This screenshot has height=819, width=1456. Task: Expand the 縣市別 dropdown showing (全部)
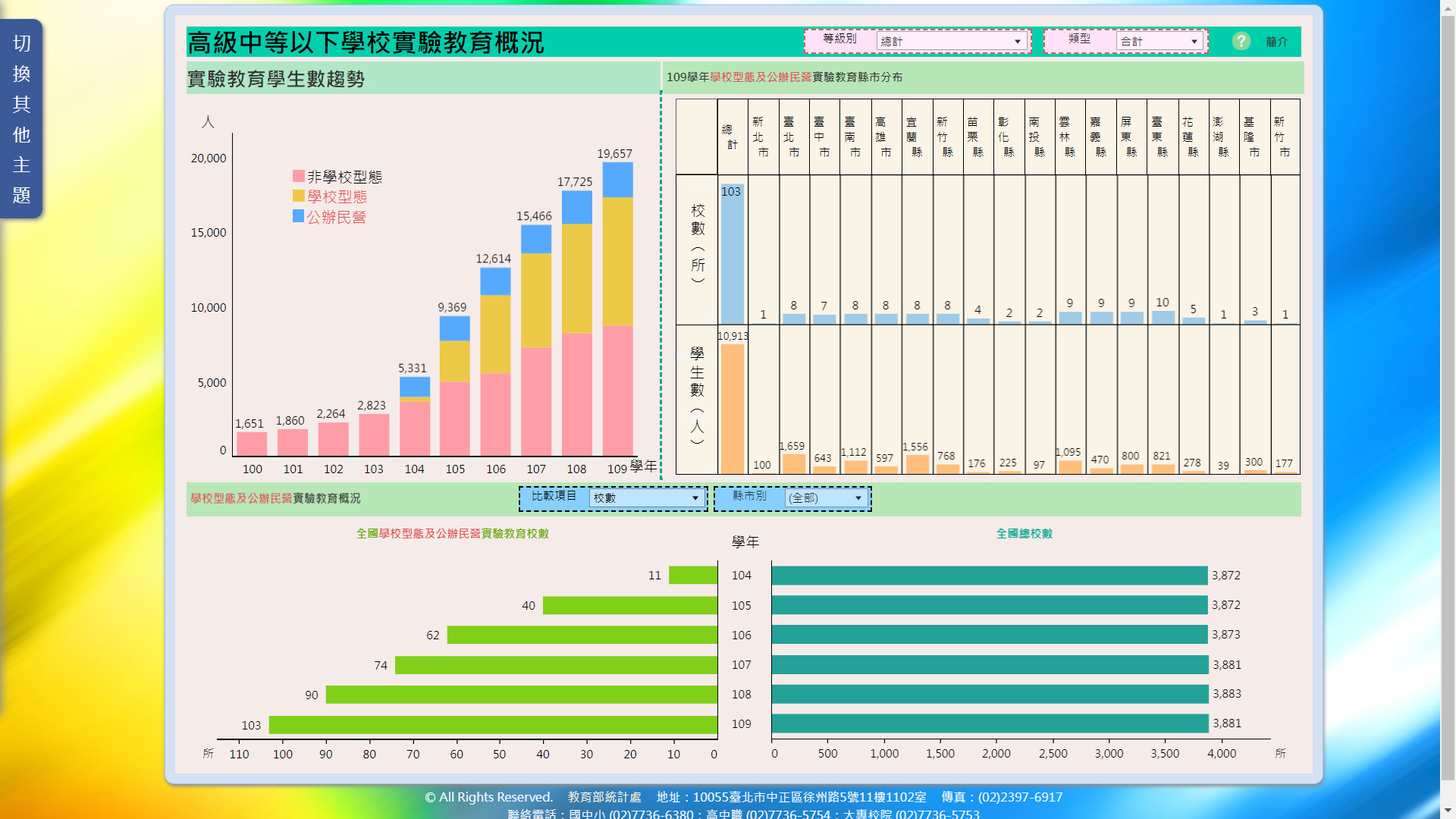[826, 498]
